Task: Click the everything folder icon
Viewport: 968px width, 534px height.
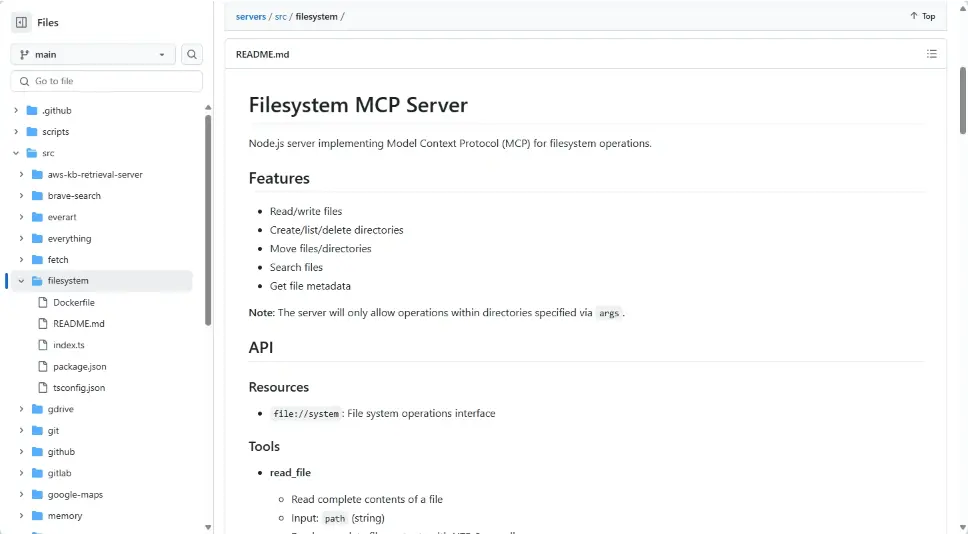Action: [x=38, y=239]
